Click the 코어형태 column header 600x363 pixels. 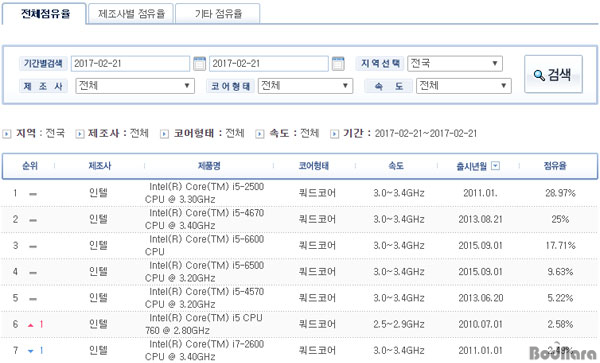pyautogui.click(x=314, y=166)
